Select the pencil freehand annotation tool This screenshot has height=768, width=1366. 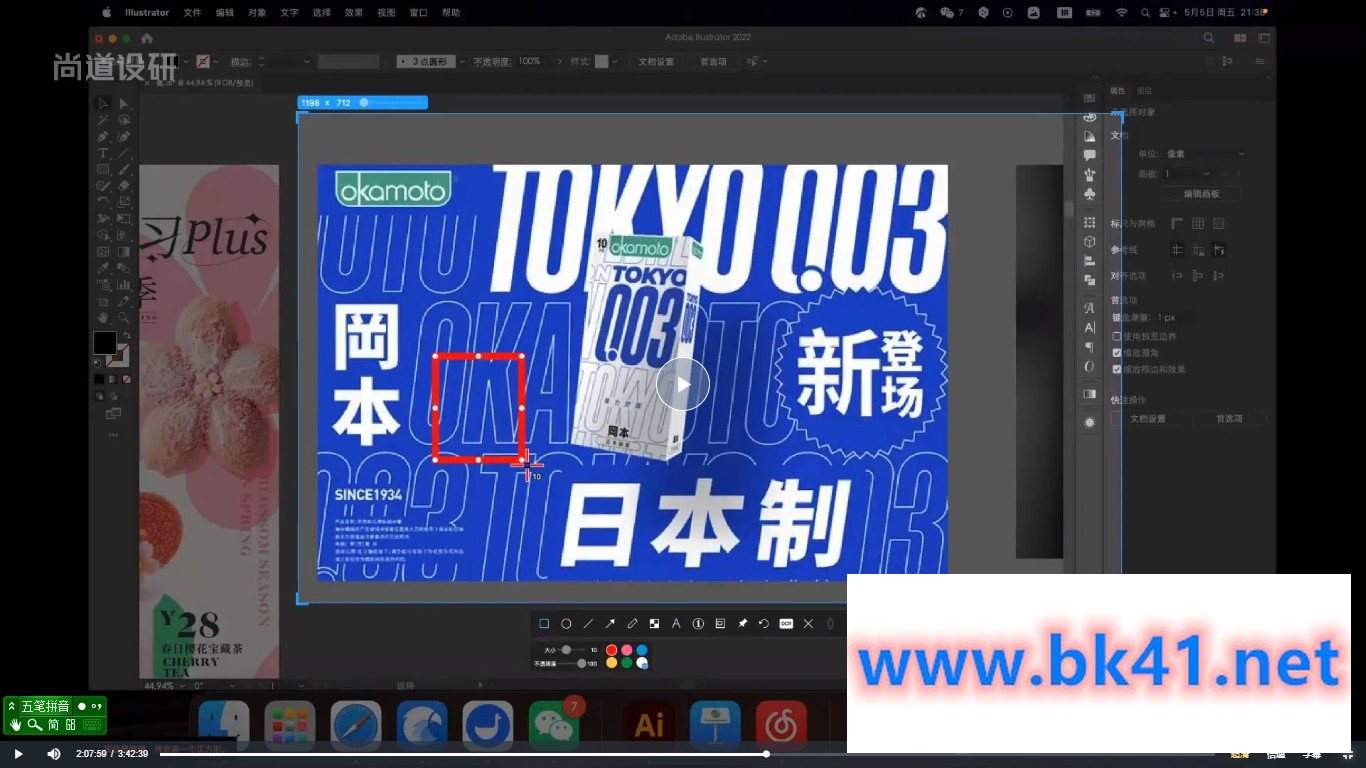[632, 623]
